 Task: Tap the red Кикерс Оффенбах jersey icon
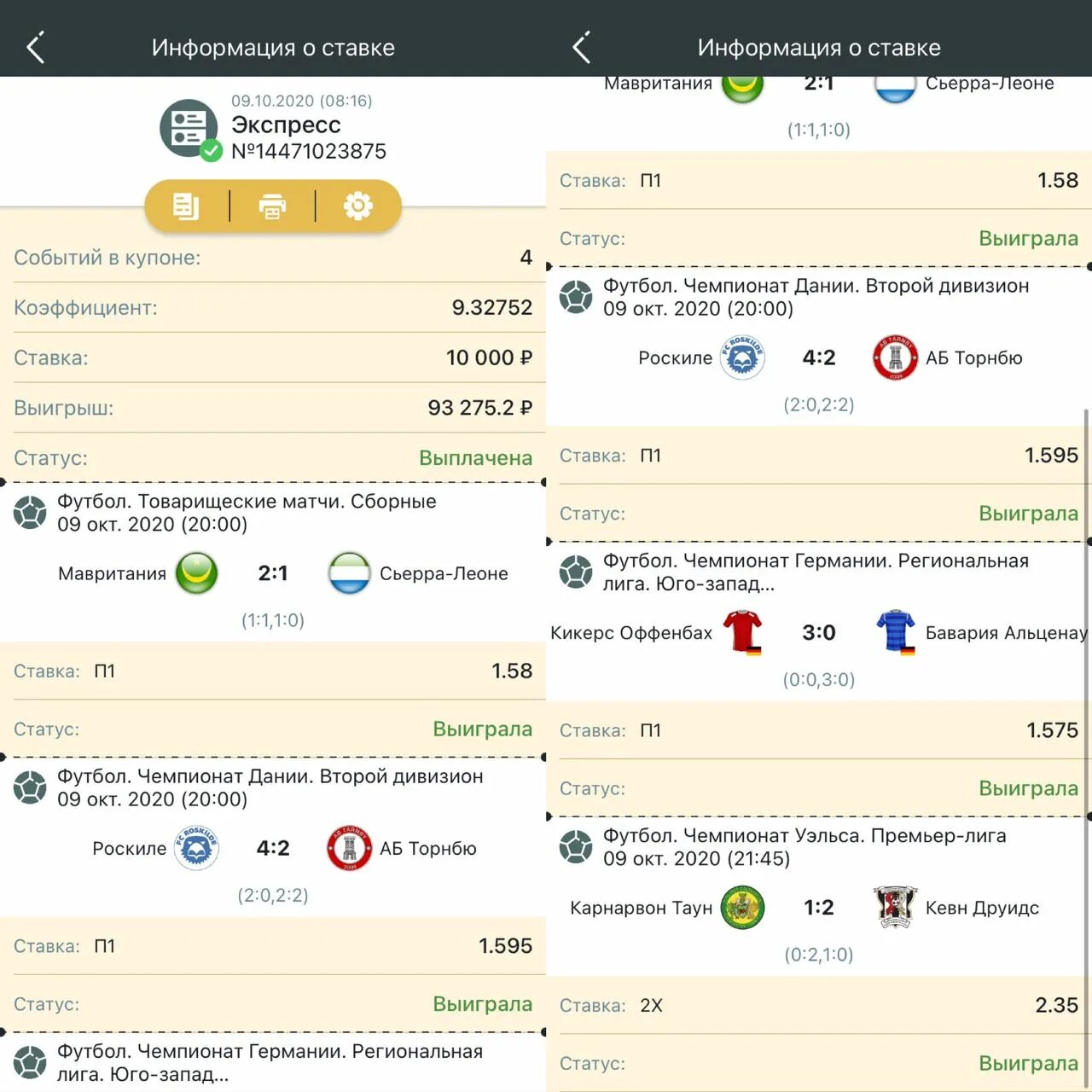(x=743, y=632)
